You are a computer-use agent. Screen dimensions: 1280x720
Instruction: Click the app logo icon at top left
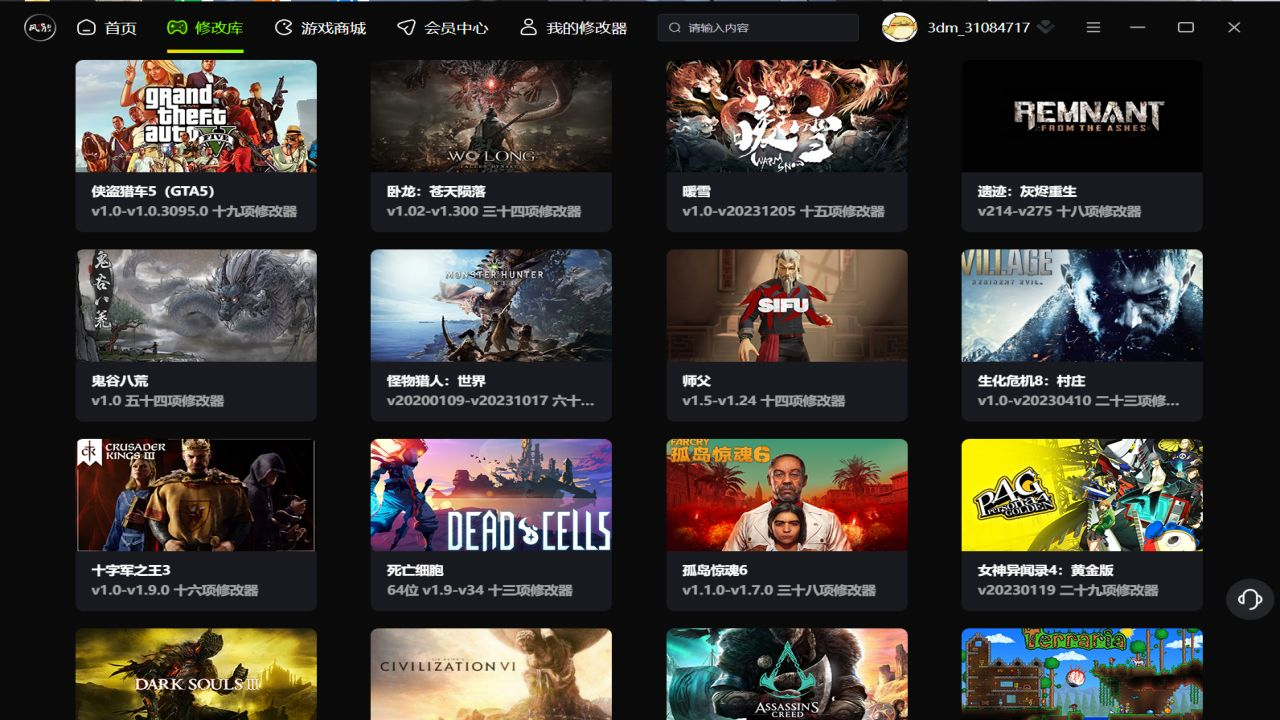click(40, 27)
